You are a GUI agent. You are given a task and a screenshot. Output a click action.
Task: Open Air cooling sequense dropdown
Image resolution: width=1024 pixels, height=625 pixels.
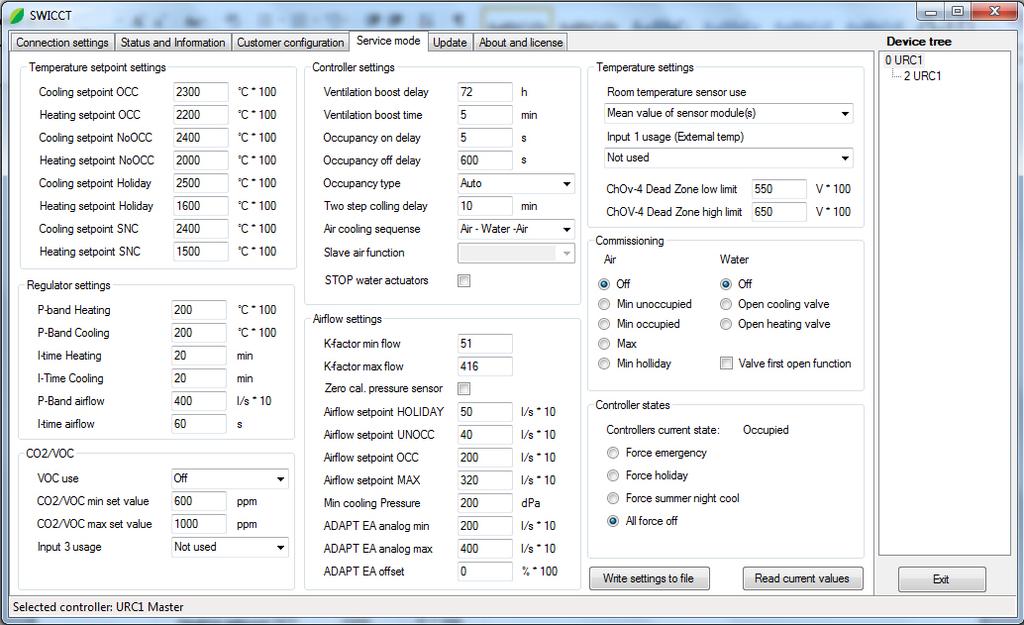point(516,229)
